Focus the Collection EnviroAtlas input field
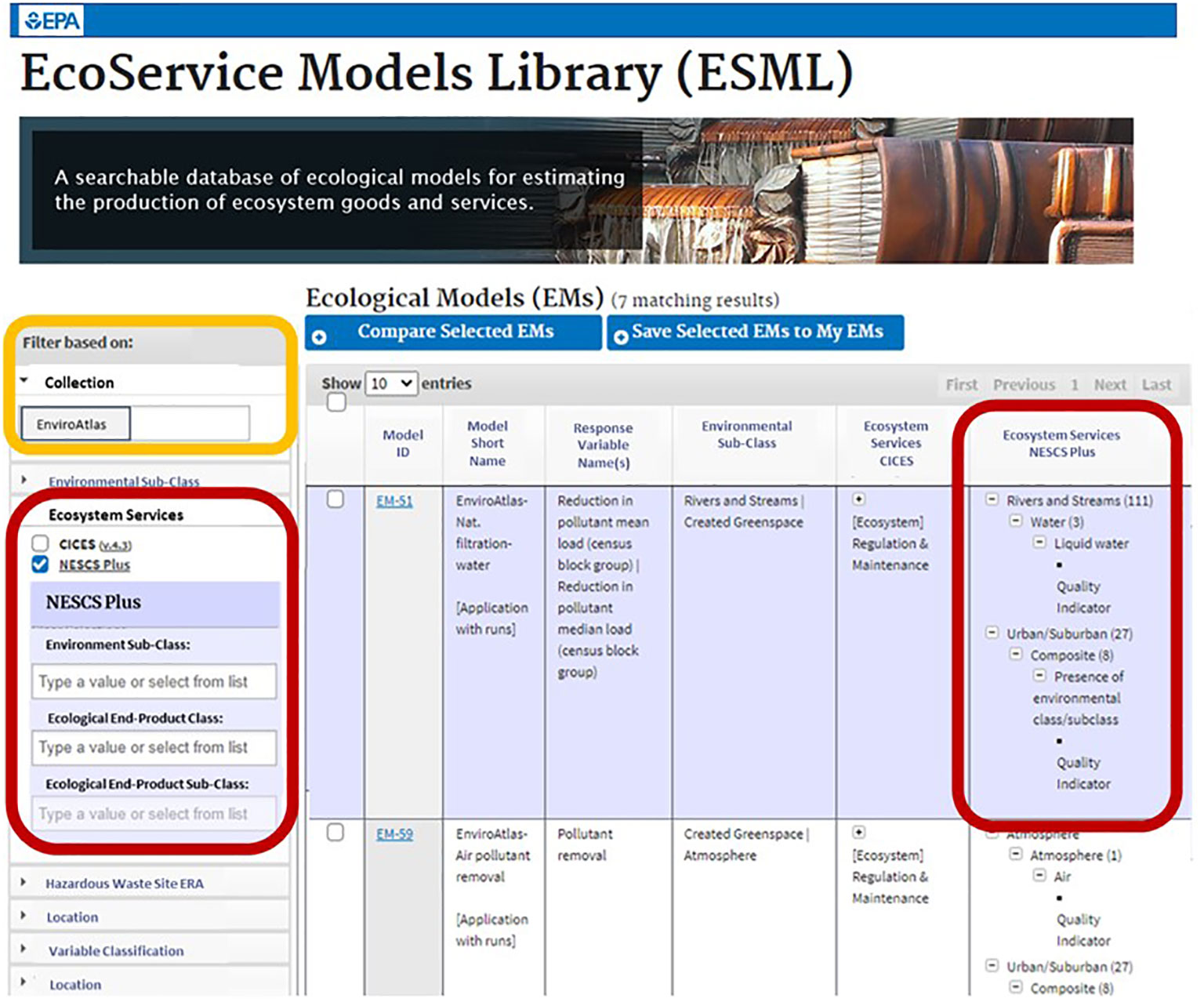This screenshot has width=1204, height=1002. 135,424
